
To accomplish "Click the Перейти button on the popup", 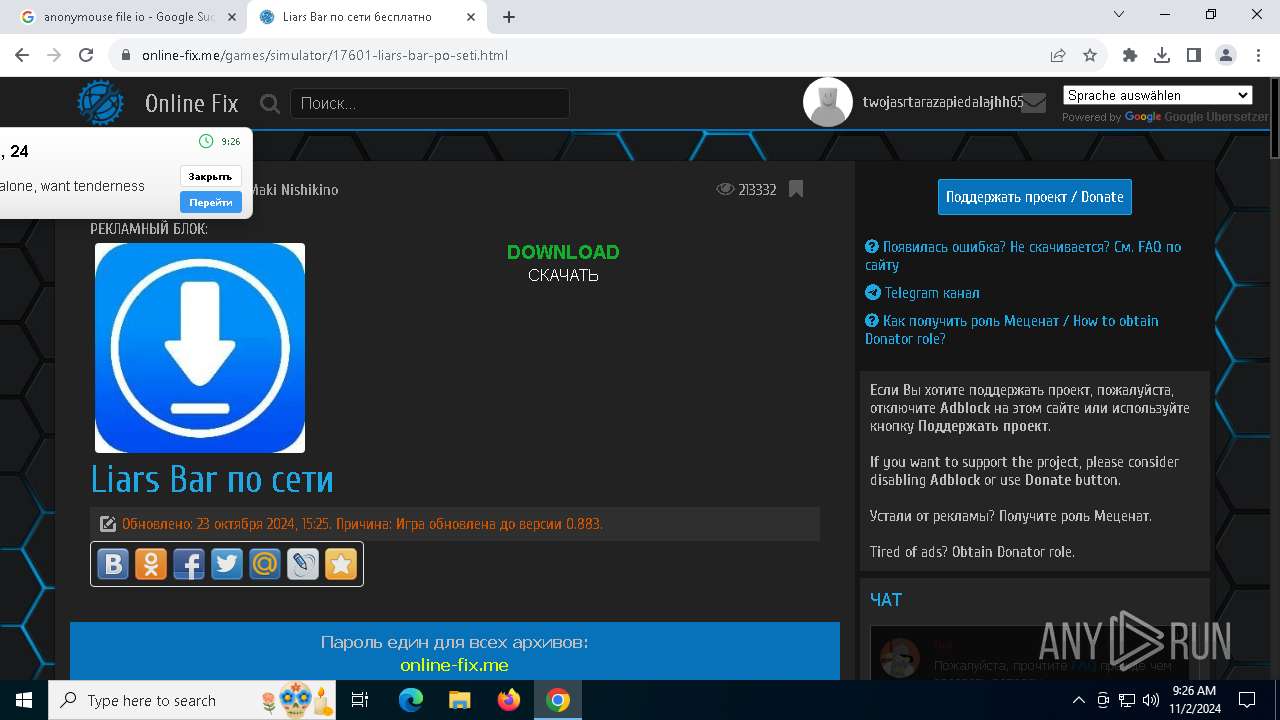I will click(210, 202).
